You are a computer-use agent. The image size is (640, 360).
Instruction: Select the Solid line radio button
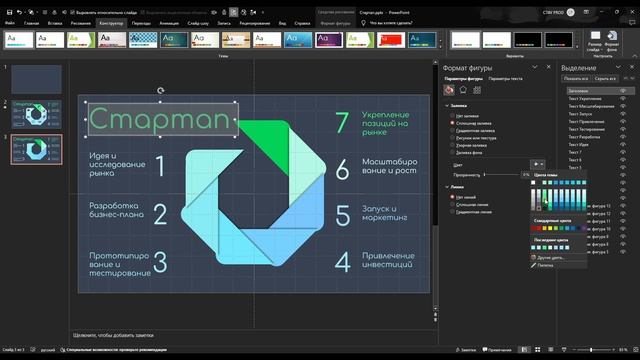[452, 204]
